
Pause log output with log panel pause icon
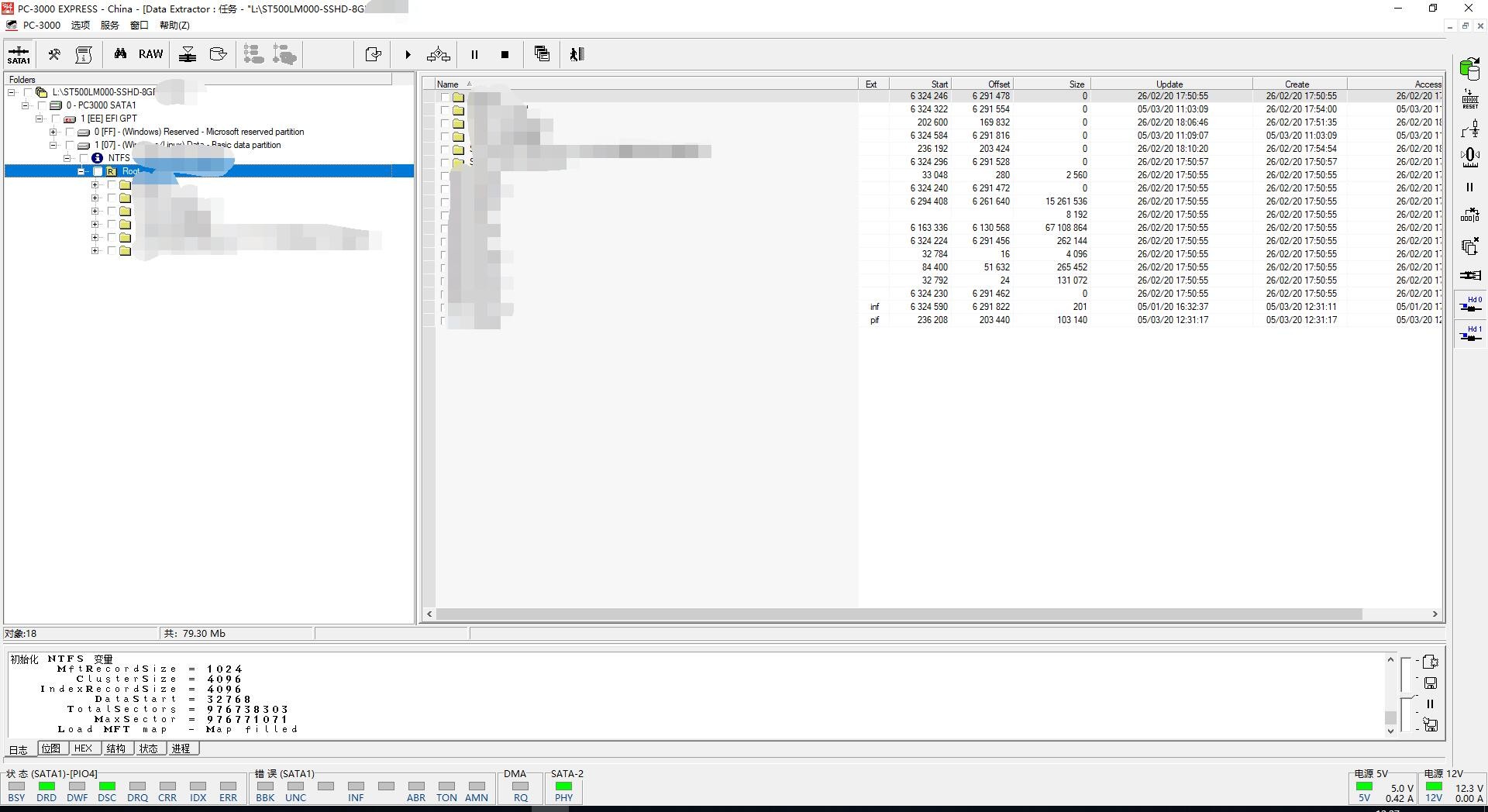click(x=1431, y=704)
